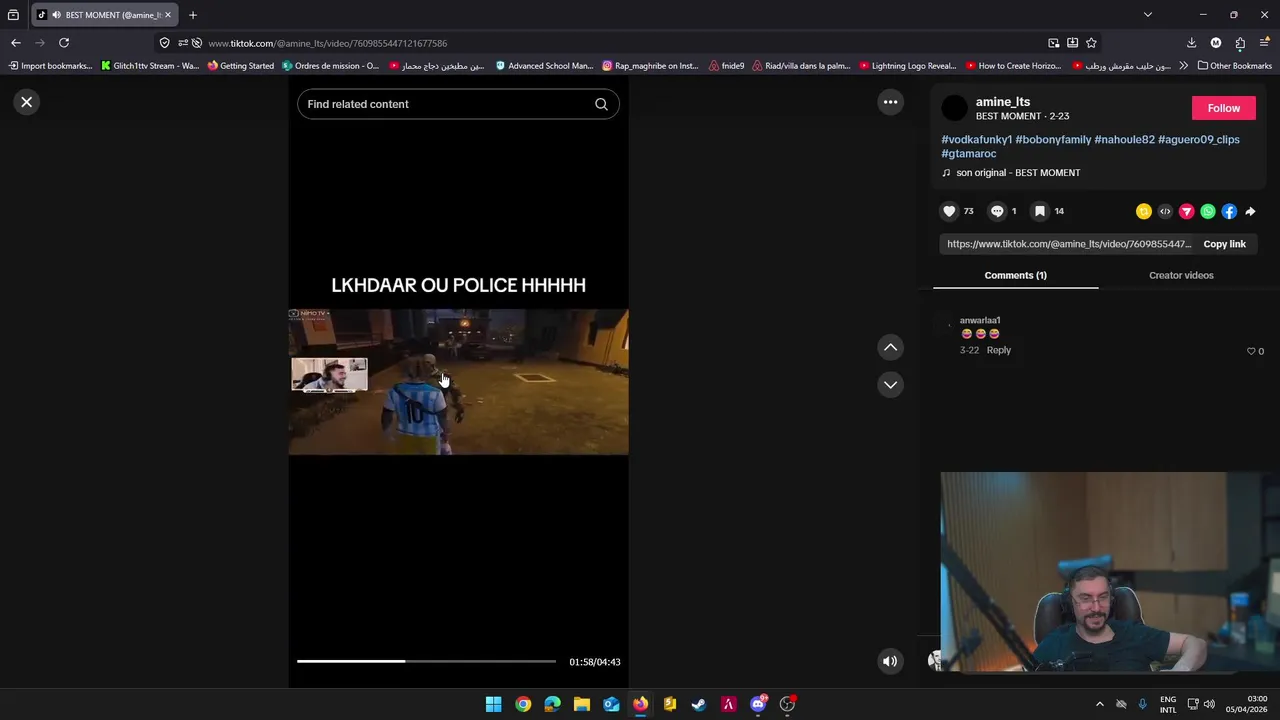Image resolution: width=1280 pixels, height=720 pixels.
Task: Reload the page with refresh icon
Action: [64, 43]
